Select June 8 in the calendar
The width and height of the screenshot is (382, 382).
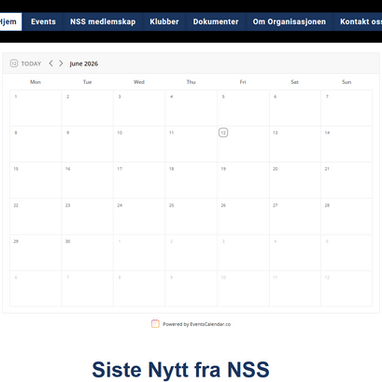click(35, 144)
